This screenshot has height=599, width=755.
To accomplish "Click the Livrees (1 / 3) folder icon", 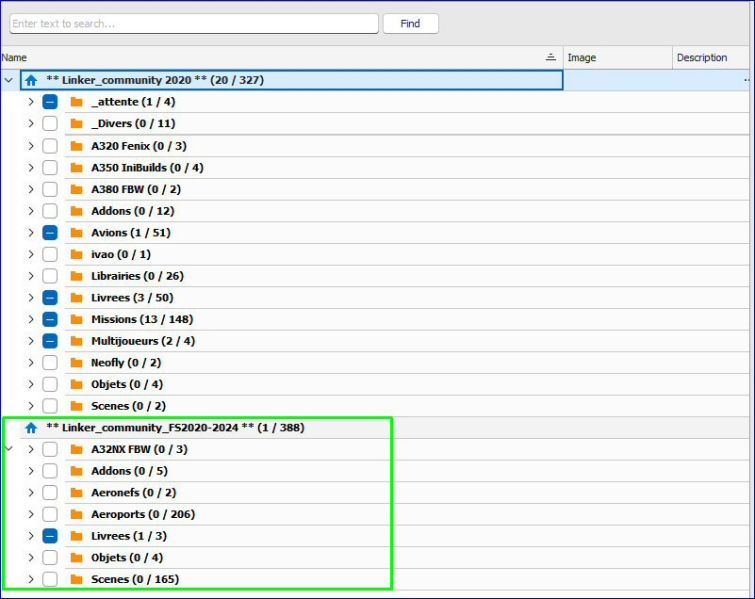I will [x=77, y=536].
